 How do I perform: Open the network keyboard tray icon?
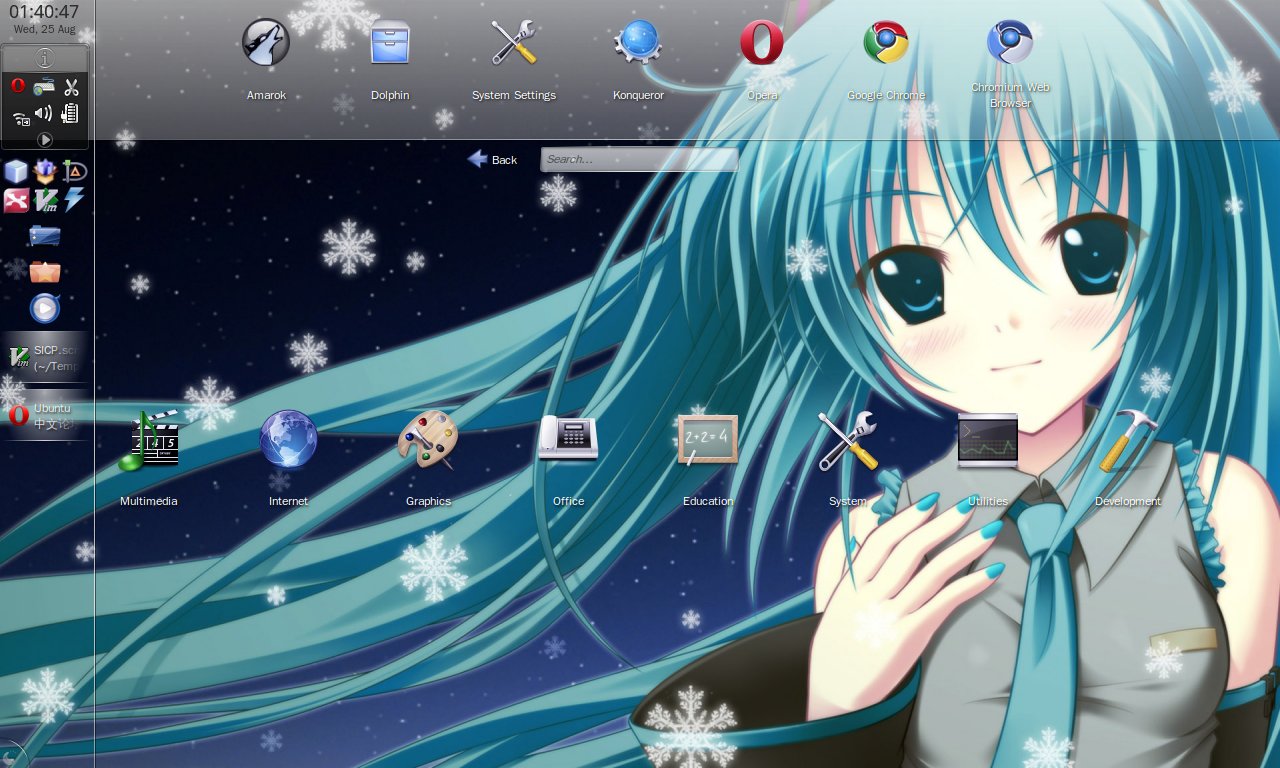pyautogui.click(x=44, y=87)
